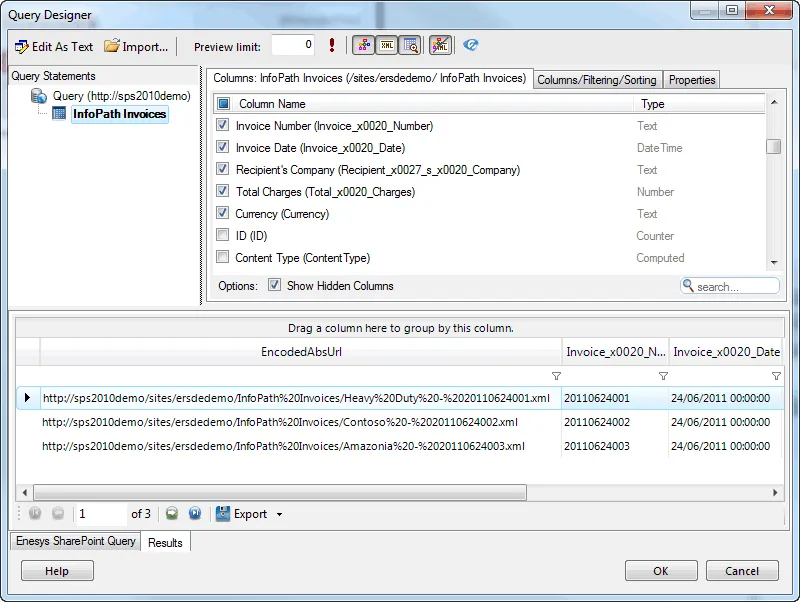This screenshot has width=800, height=602.
Task: Expand the first result row indicator
Action: (27, 398)
